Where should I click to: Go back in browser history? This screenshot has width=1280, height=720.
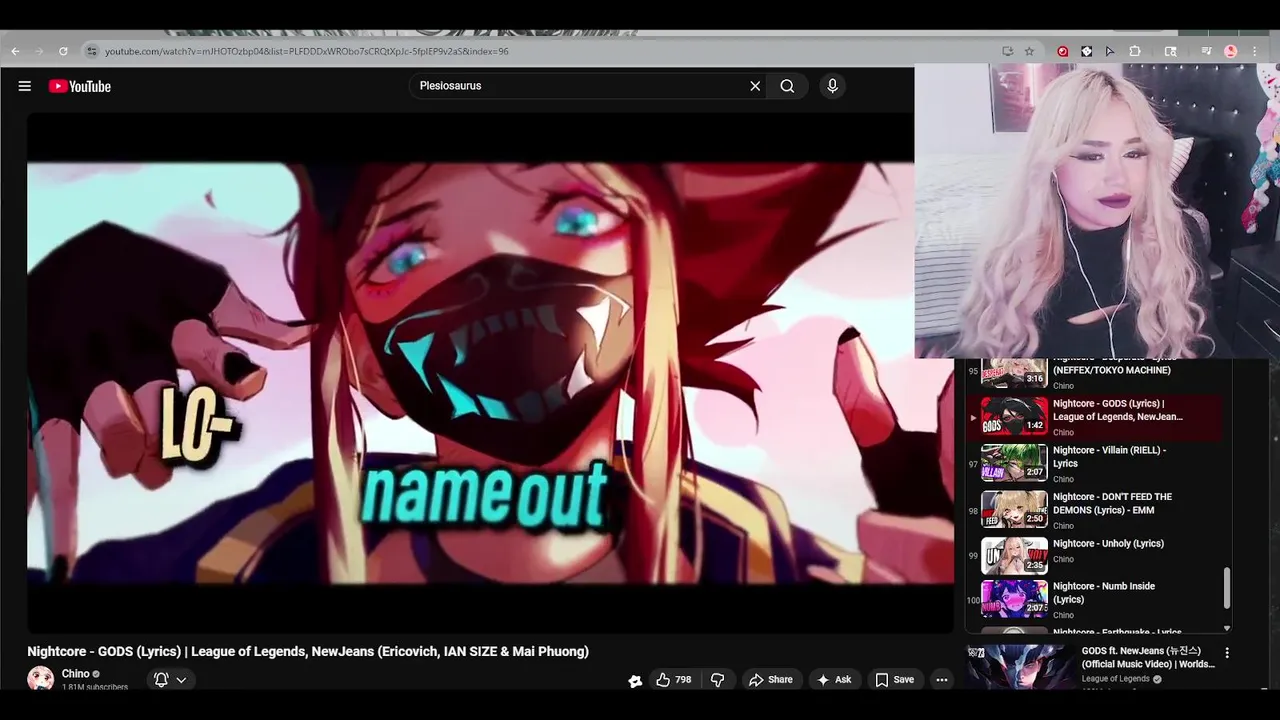tap(15, 51)
